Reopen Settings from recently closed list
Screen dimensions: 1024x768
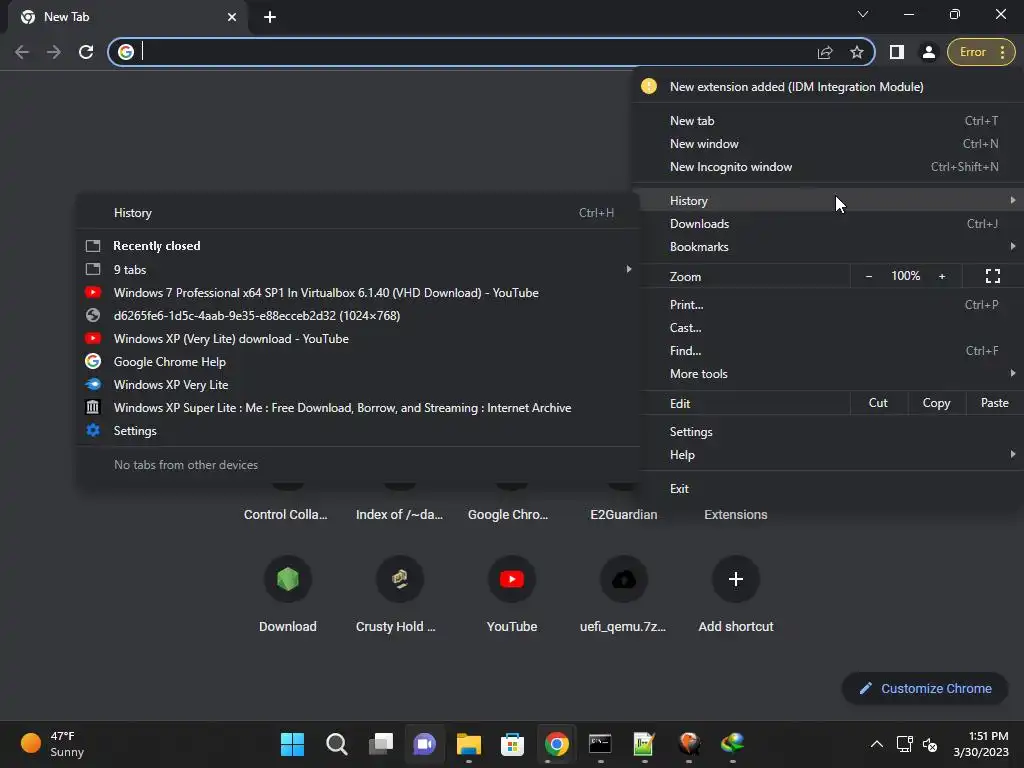click(x=358, y=430)
